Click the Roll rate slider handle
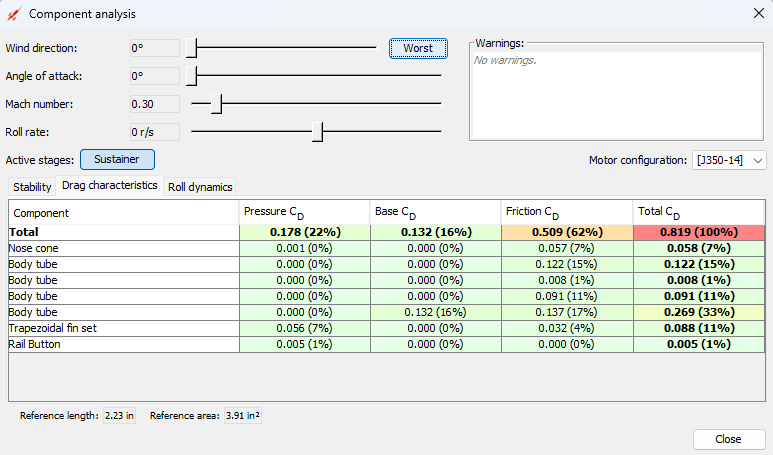 [317, 132]
